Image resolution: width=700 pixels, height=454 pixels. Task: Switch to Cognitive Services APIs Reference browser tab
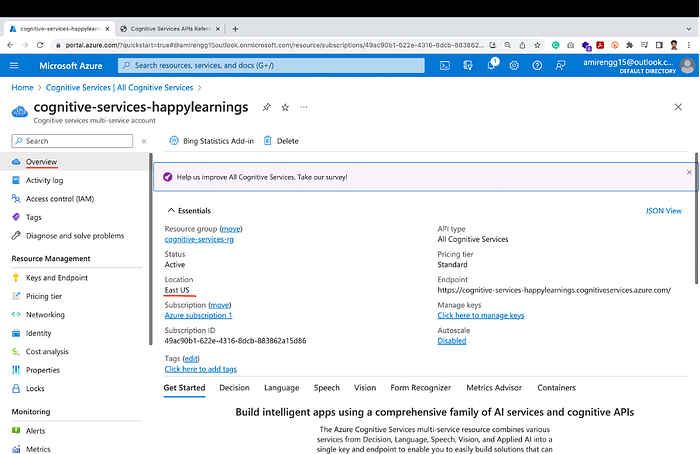(x=170, y=29)
